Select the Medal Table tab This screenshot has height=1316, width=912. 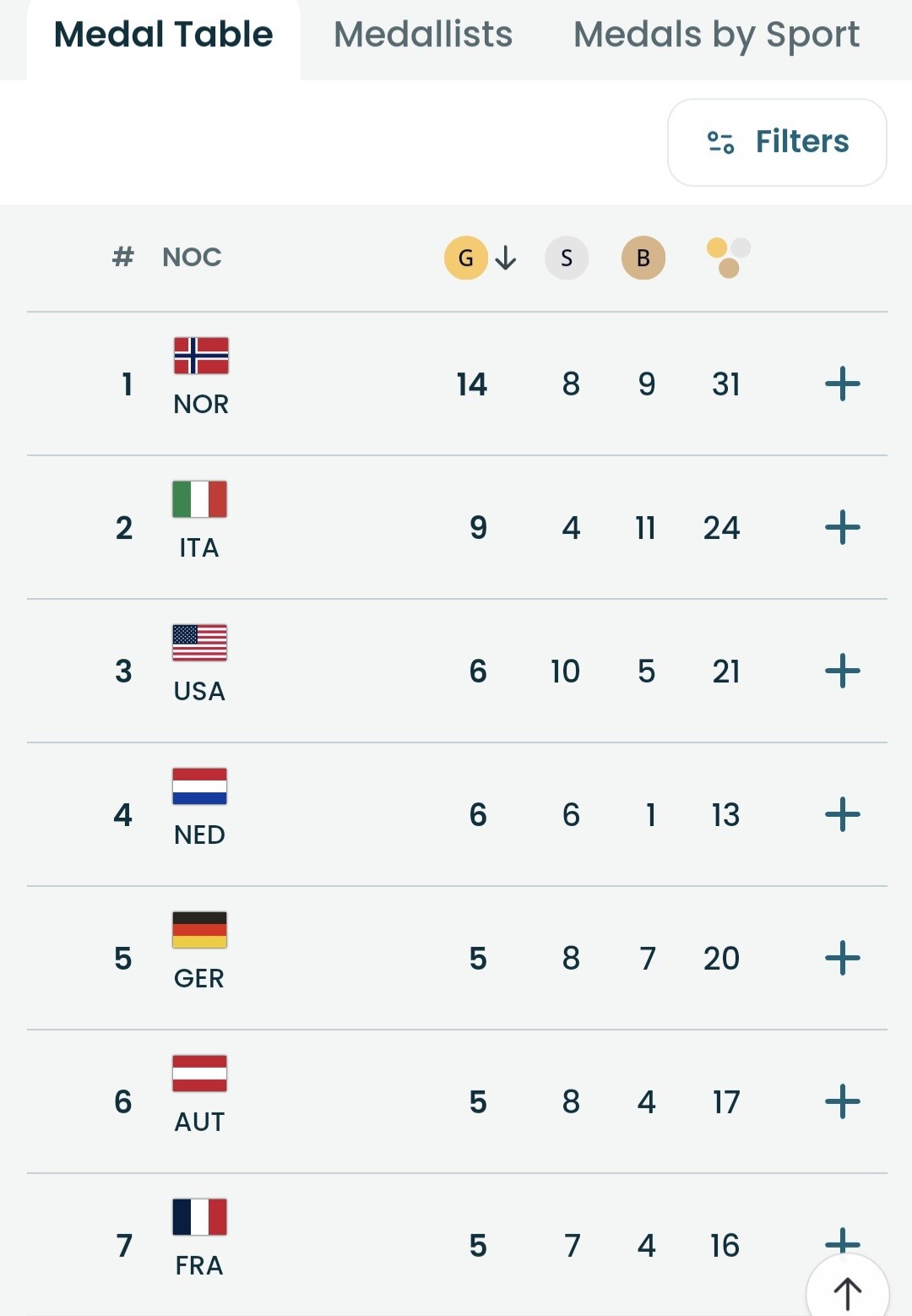click(164, 35)
